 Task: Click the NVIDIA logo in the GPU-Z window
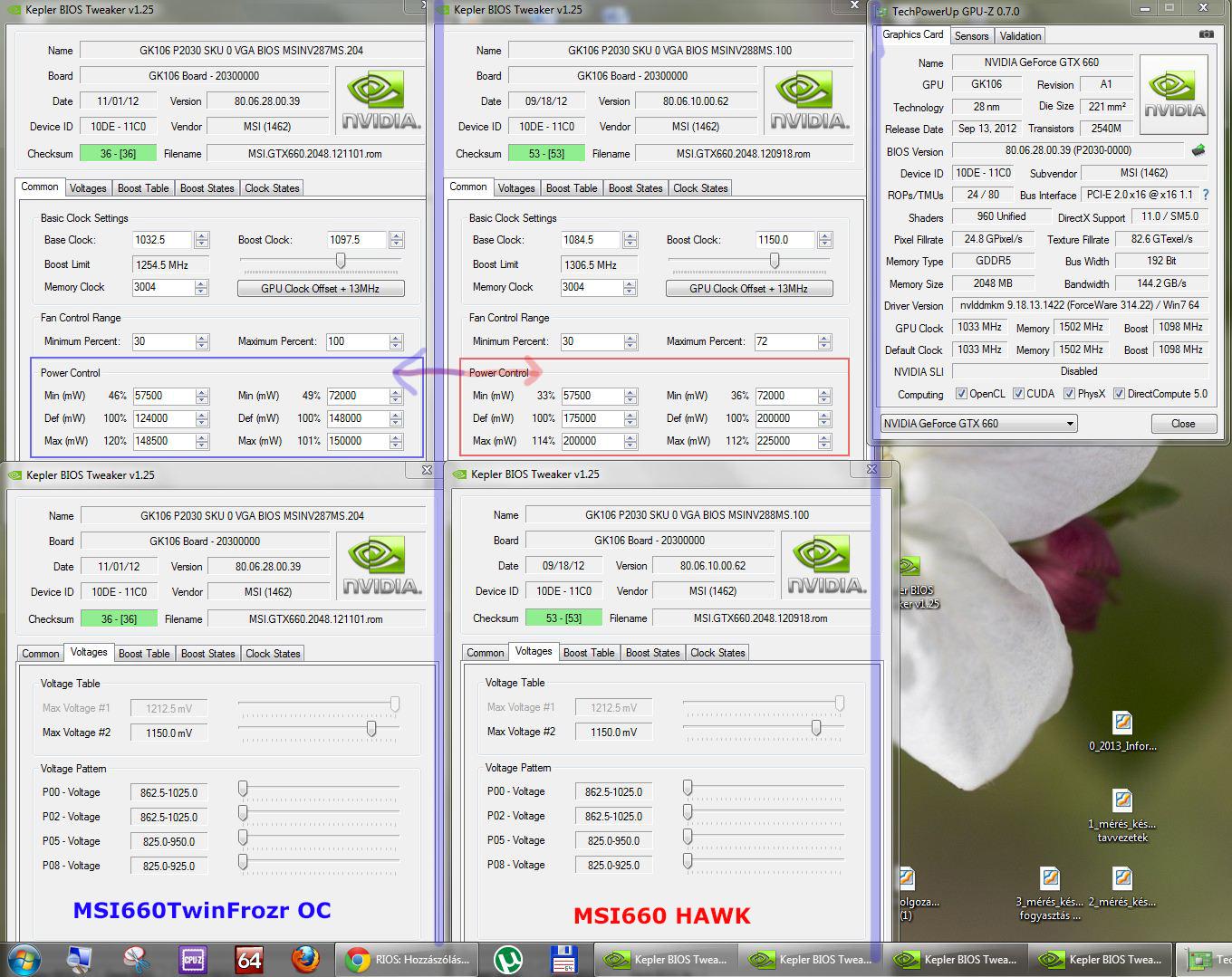pos(1174,95)
